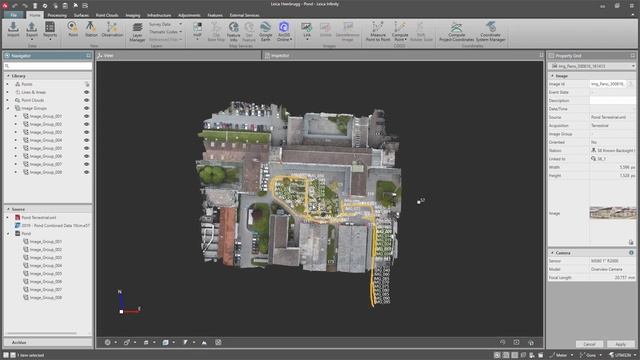Click the terrain profile icon in viewer toolbar
The height and width of the screenshot is (360, 640).
point(204,342)
